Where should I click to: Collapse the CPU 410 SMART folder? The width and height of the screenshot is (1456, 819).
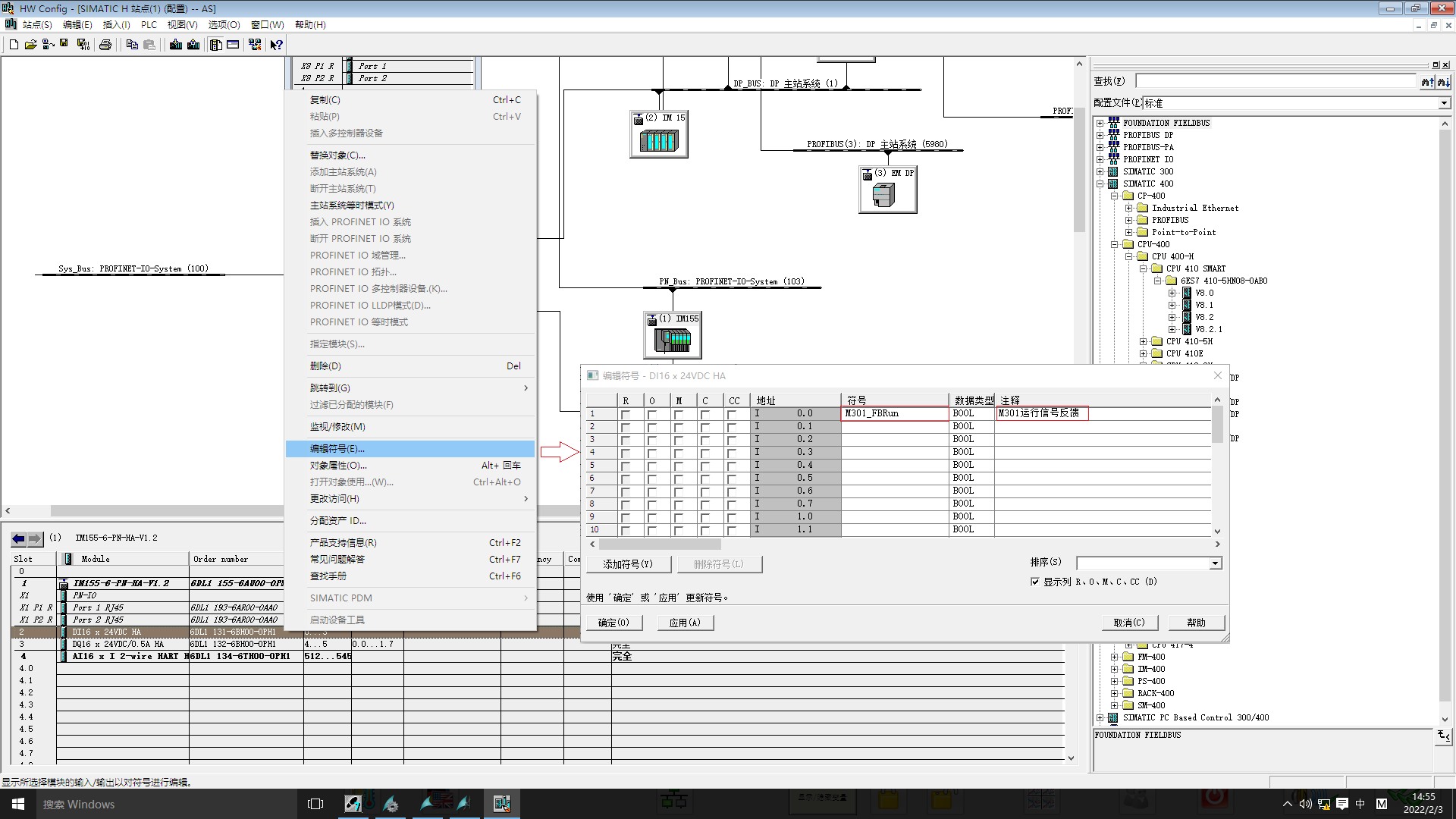click(1143, 268)
